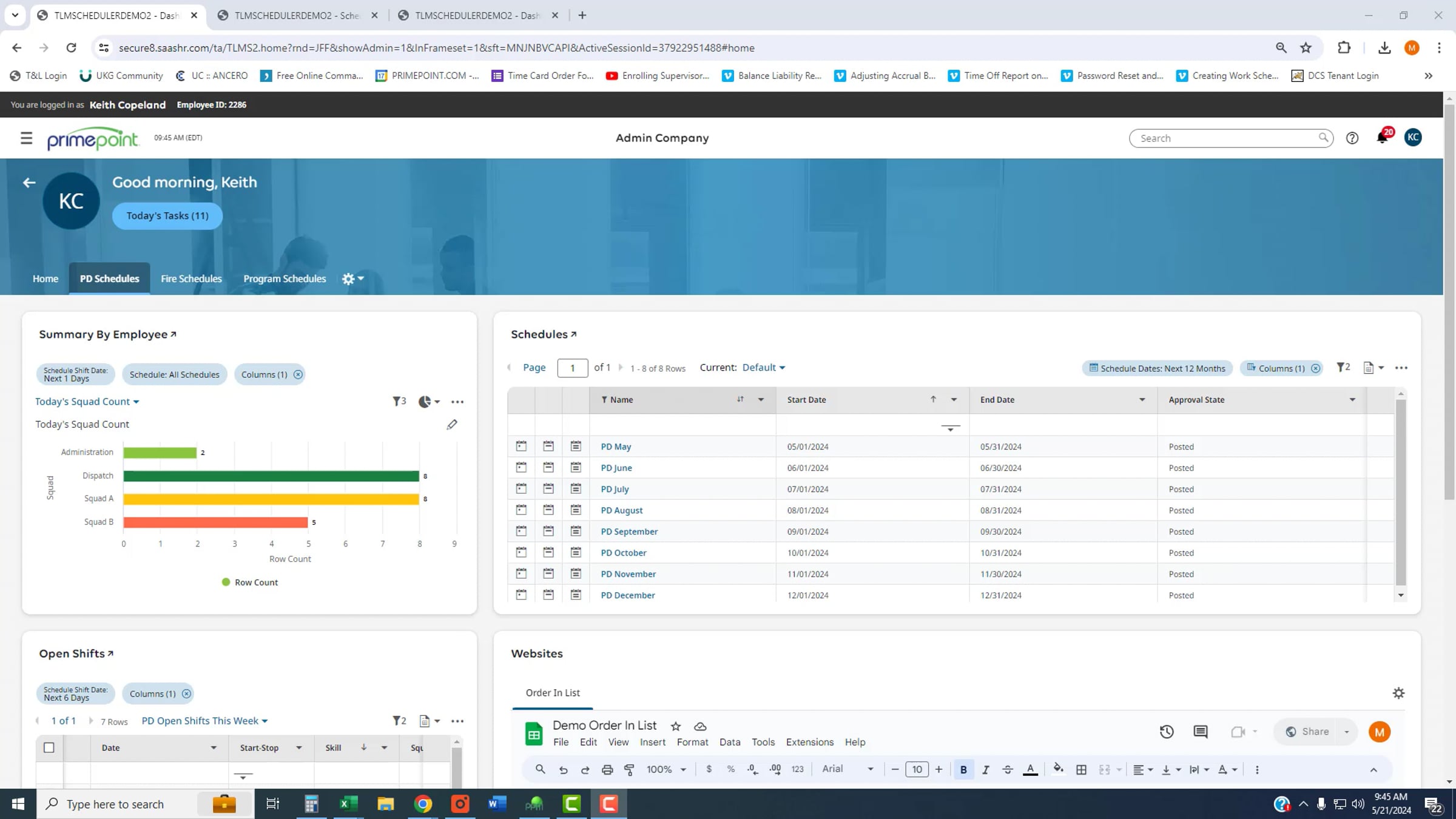
Task: Click the notifications bell icon
Action: [x=1381, y=138]
